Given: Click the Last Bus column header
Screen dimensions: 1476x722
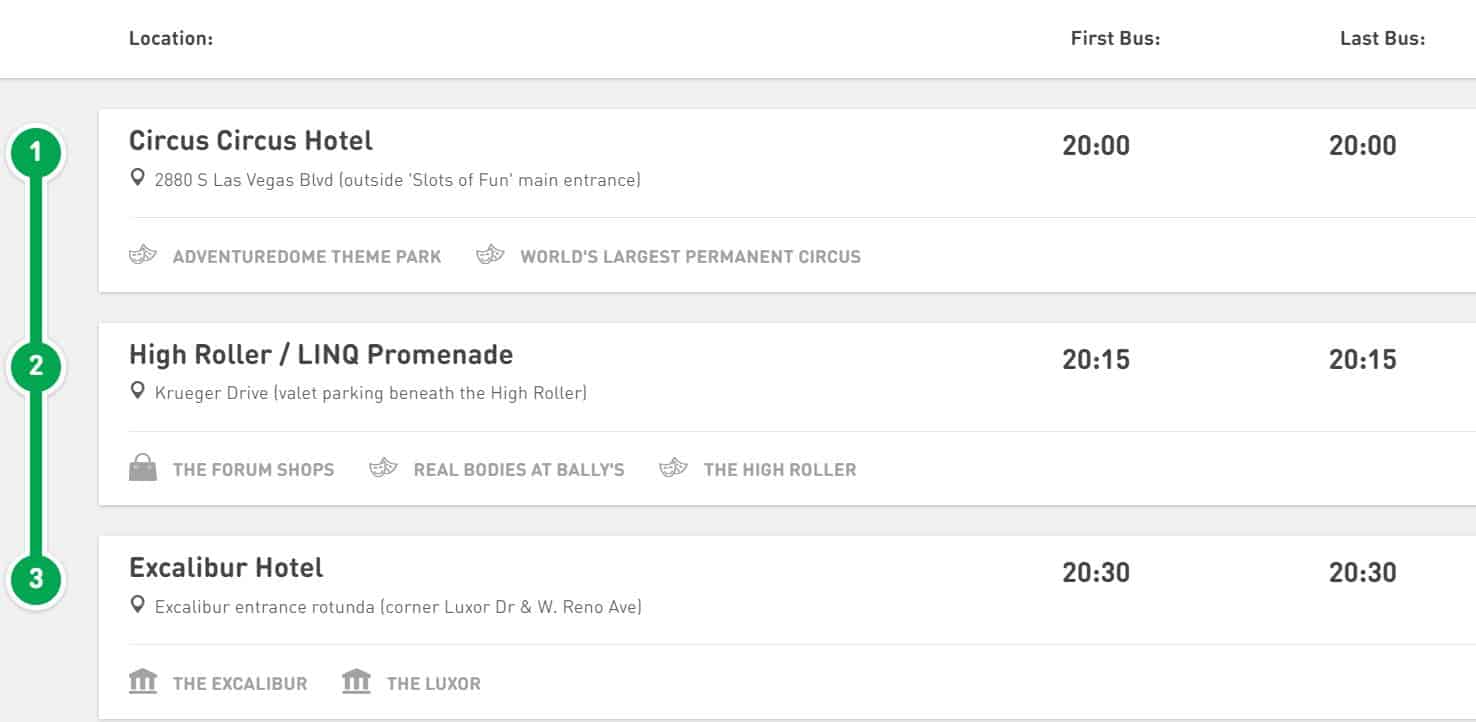Looking at the screenshot, I should 1382,39.
